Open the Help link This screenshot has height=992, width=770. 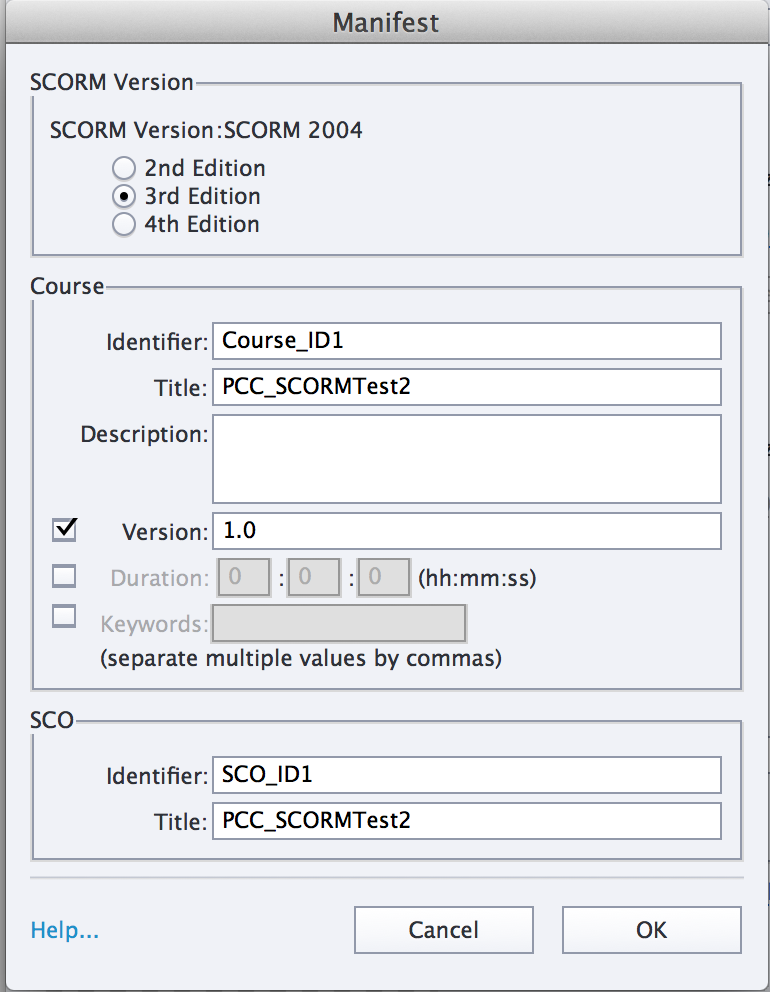(65, 931)
